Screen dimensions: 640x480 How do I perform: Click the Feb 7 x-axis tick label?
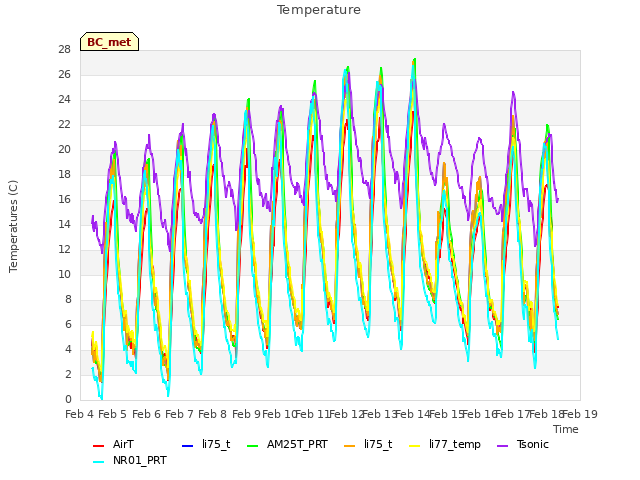coord(179,414)
